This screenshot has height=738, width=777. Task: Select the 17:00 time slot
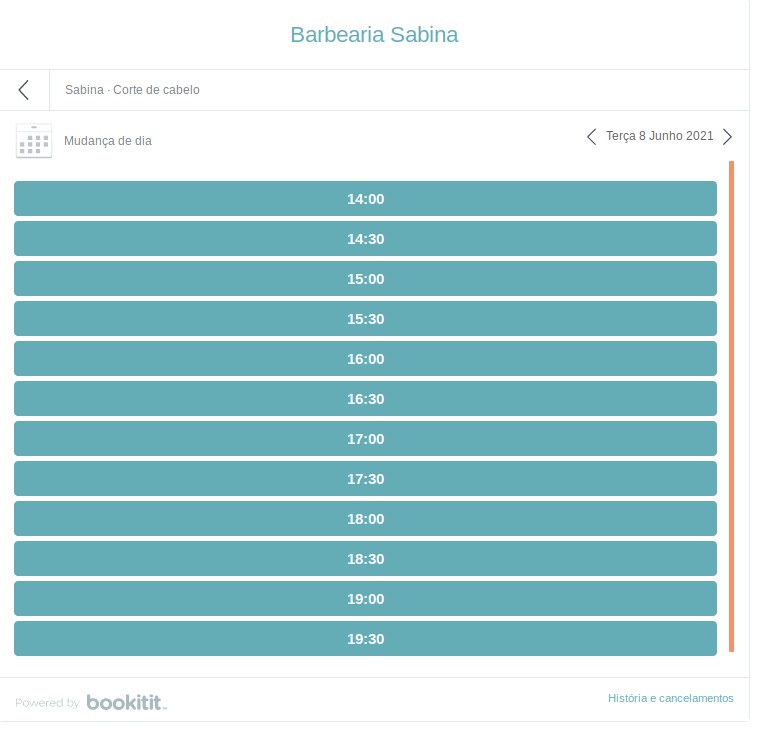(365, 439)
